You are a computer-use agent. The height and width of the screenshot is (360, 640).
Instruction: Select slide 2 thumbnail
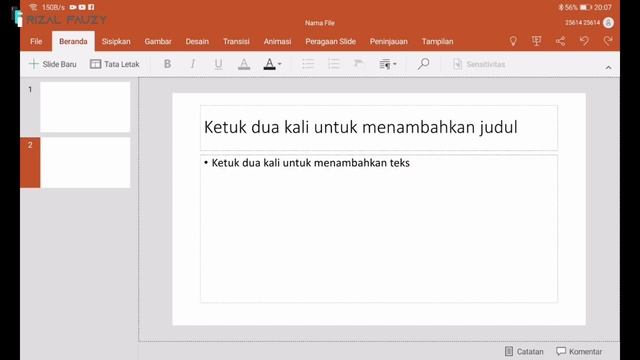85,162
